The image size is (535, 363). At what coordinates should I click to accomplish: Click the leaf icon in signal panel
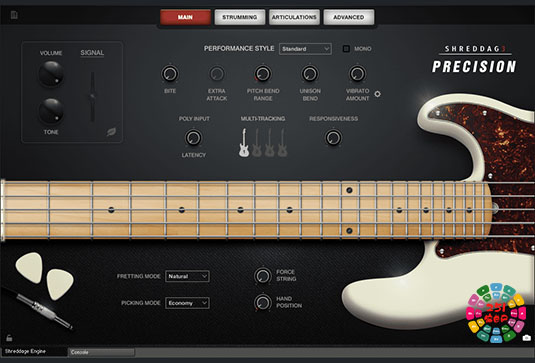click(x=111, y=132)
